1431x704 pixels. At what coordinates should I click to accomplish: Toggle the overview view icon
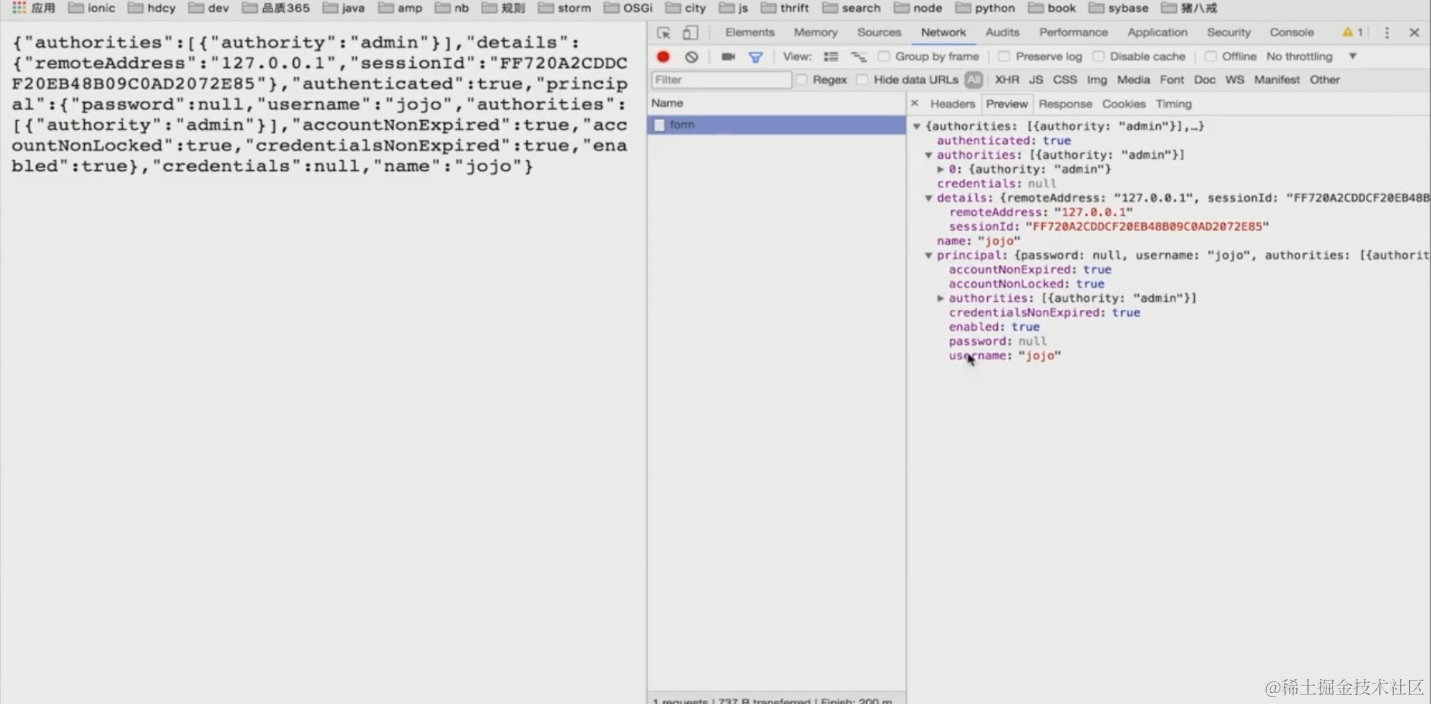click(858, 57)
